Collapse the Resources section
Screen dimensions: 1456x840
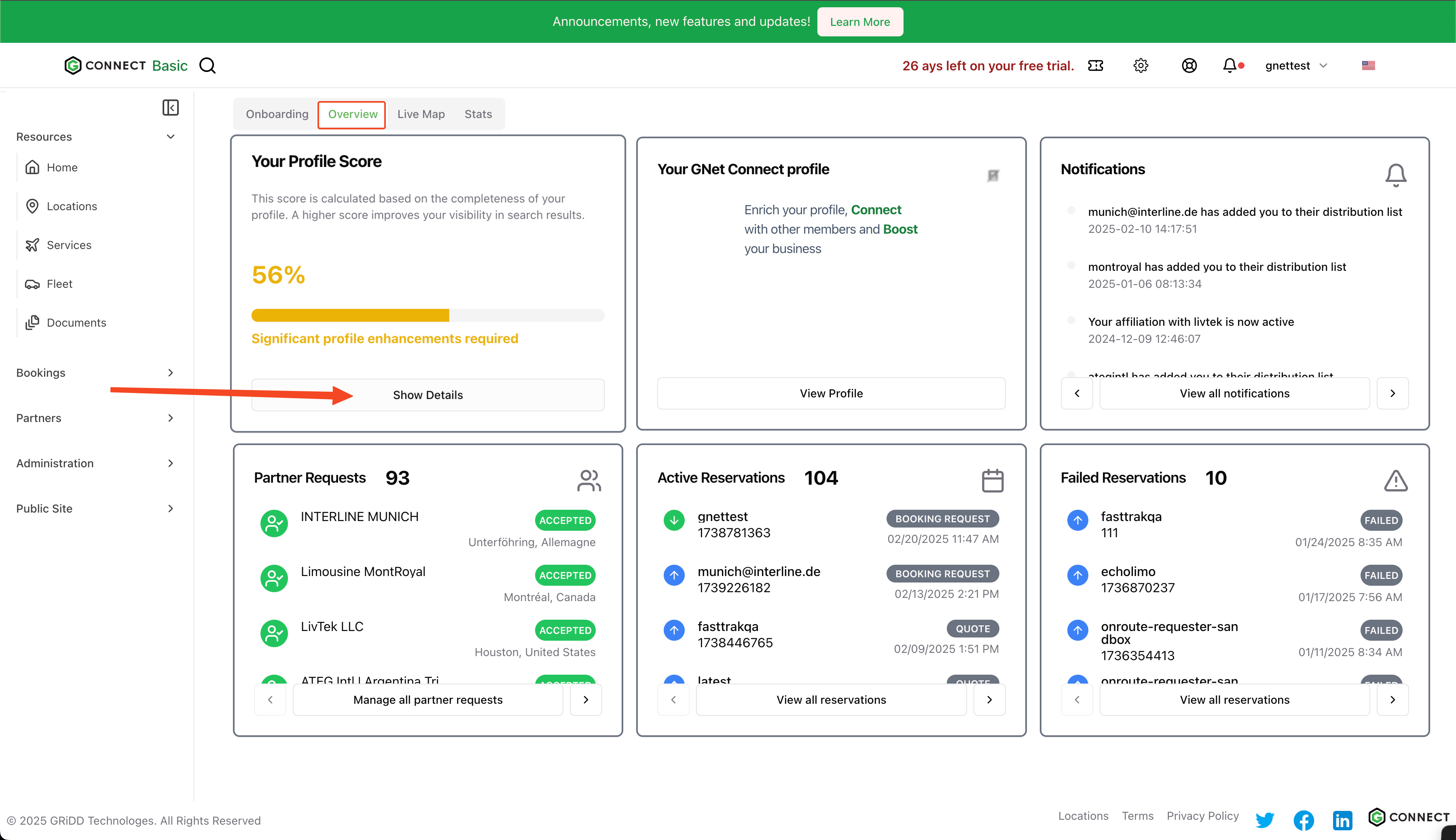[x=170, y=137]
